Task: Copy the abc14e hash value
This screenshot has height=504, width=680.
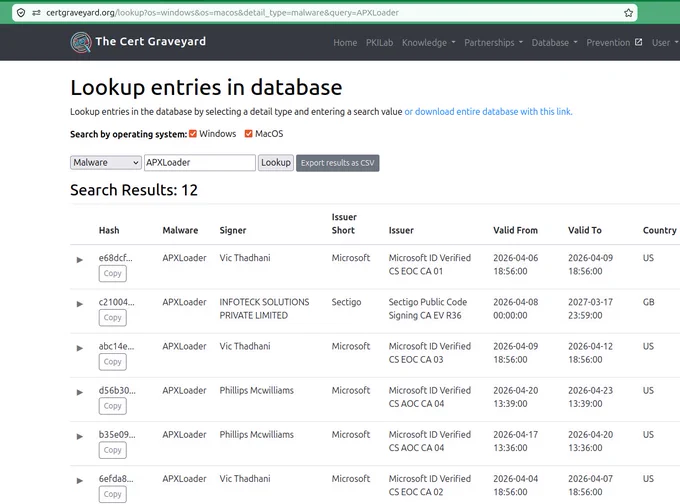Action: 113,362
